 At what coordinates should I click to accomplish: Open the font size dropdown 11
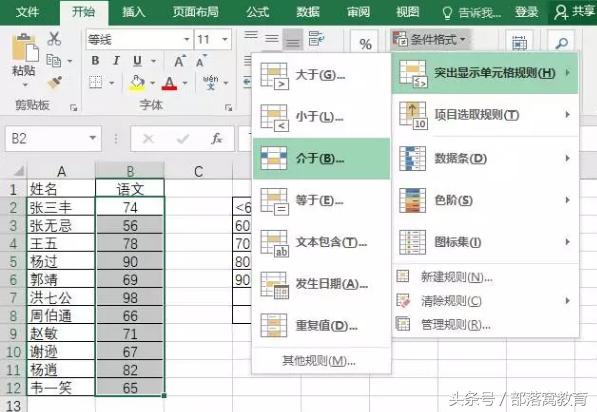[225, 40]
